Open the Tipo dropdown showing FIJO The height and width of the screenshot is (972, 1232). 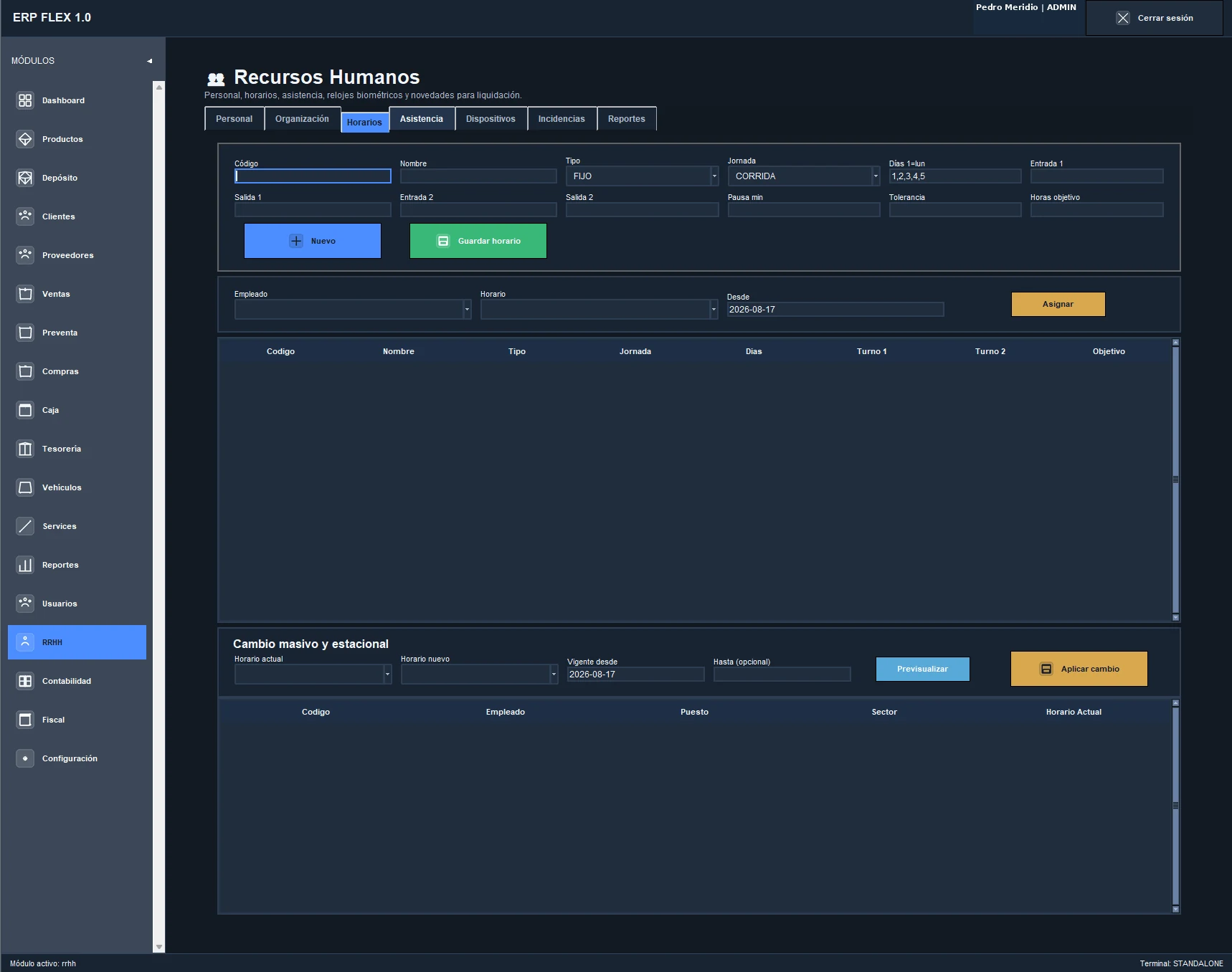coord(642,176)
